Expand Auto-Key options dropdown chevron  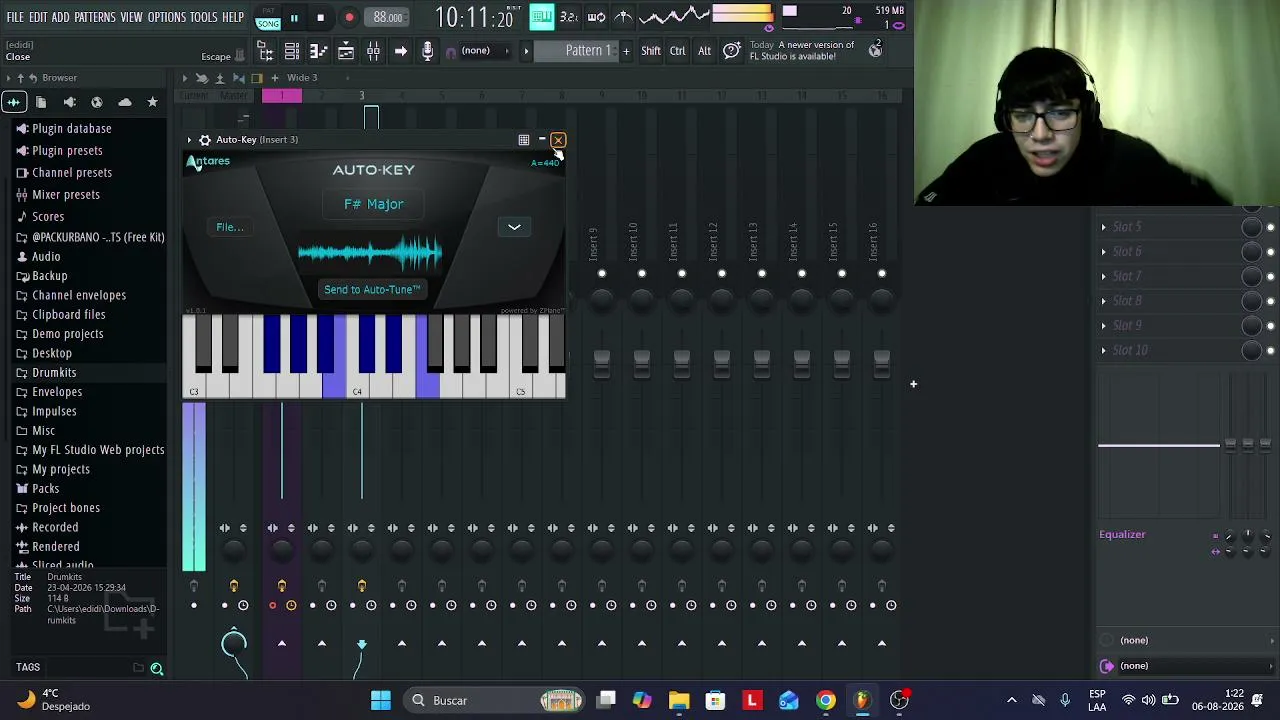click(x=514, y=227)
